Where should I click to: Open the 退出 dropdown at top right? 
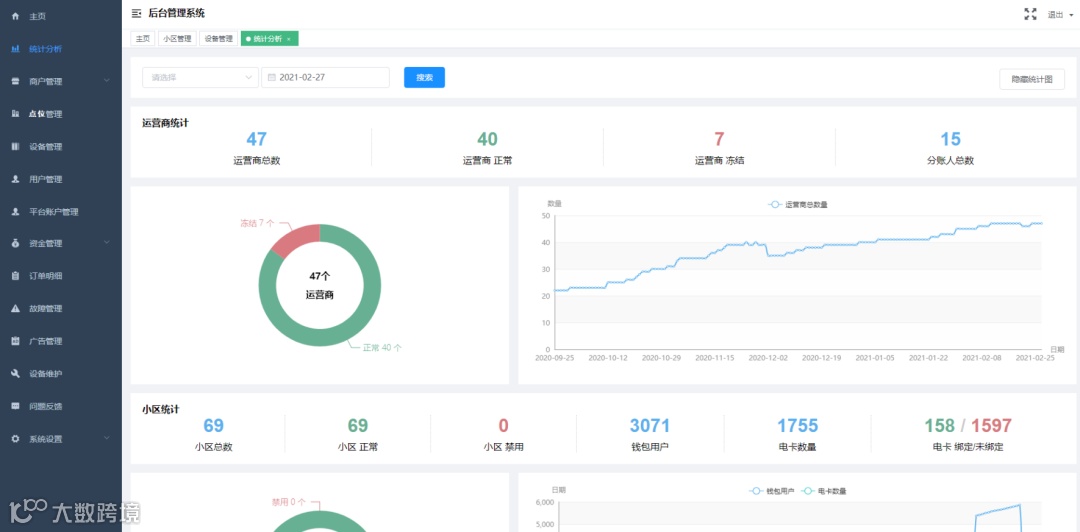1060,14
